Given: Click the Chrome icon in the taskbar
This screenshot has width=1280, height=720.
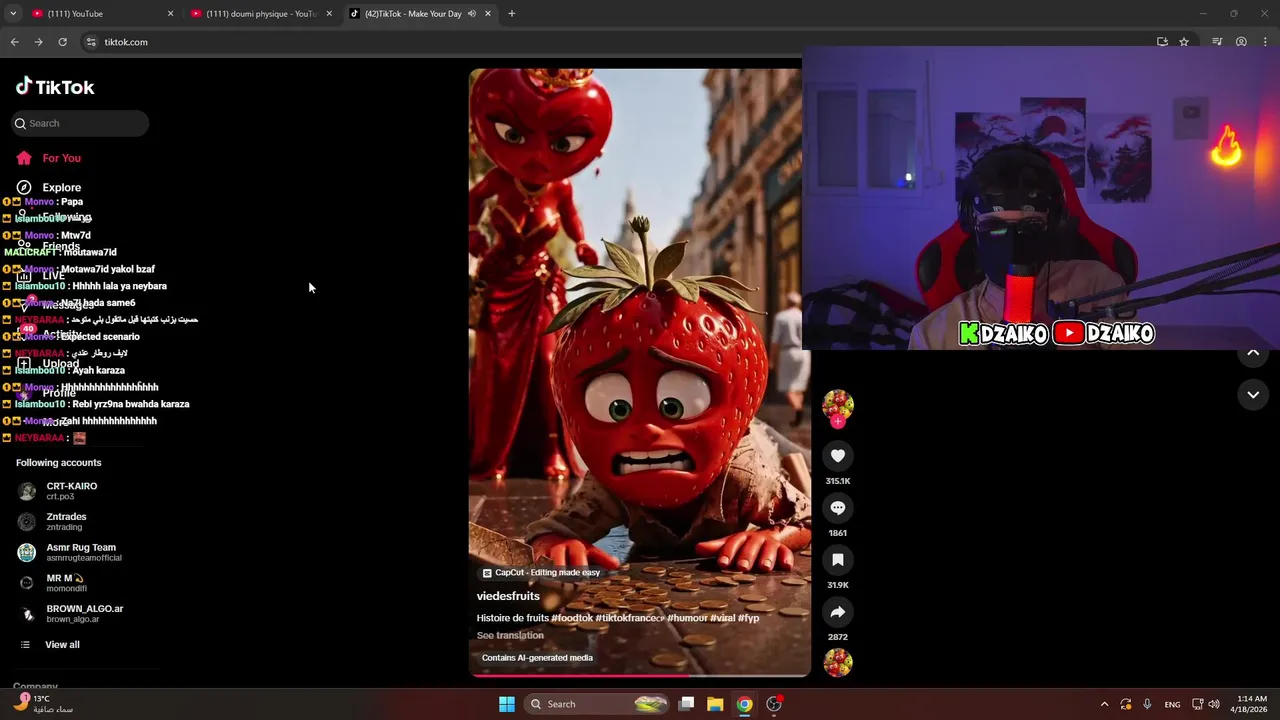Looking at the screenshot, I should pyautogui.click(x=744, y=704).
